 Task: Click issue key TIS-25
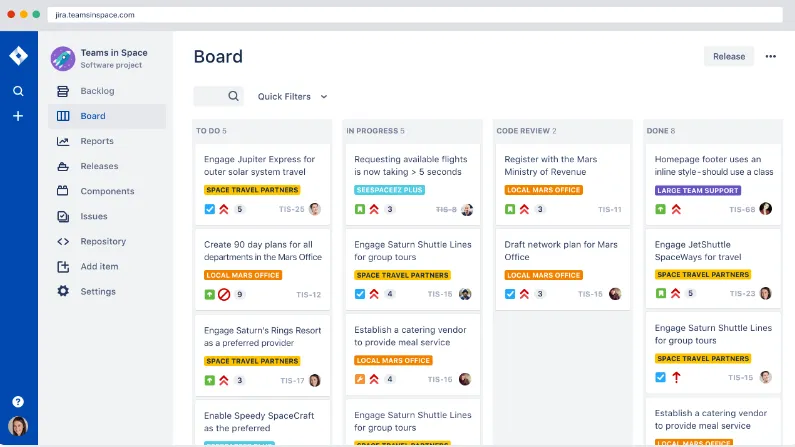pyautogui.click(x=292, y=209)
